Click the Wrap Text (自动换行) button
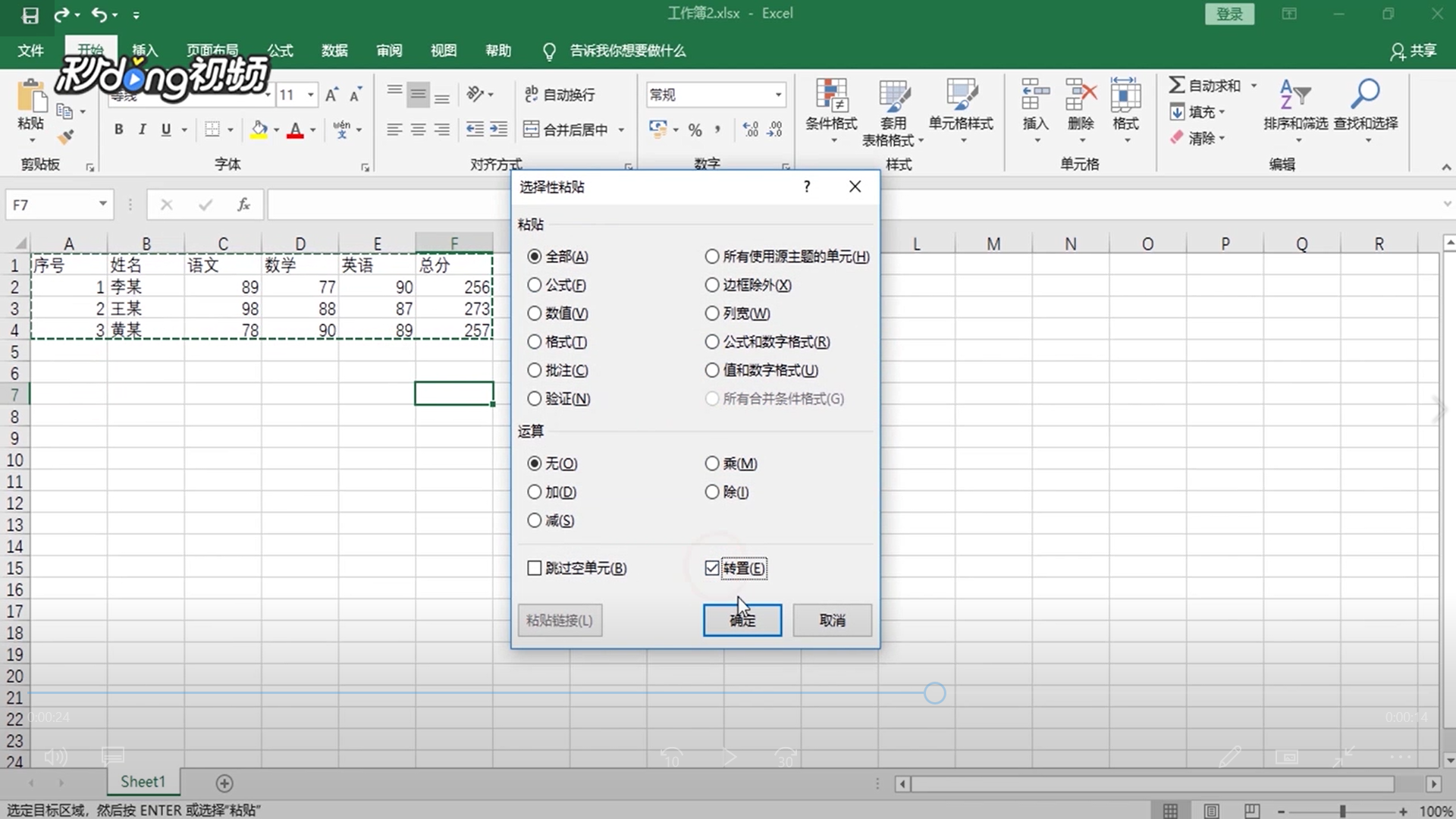1456x819 pixels. coord(560,95)
